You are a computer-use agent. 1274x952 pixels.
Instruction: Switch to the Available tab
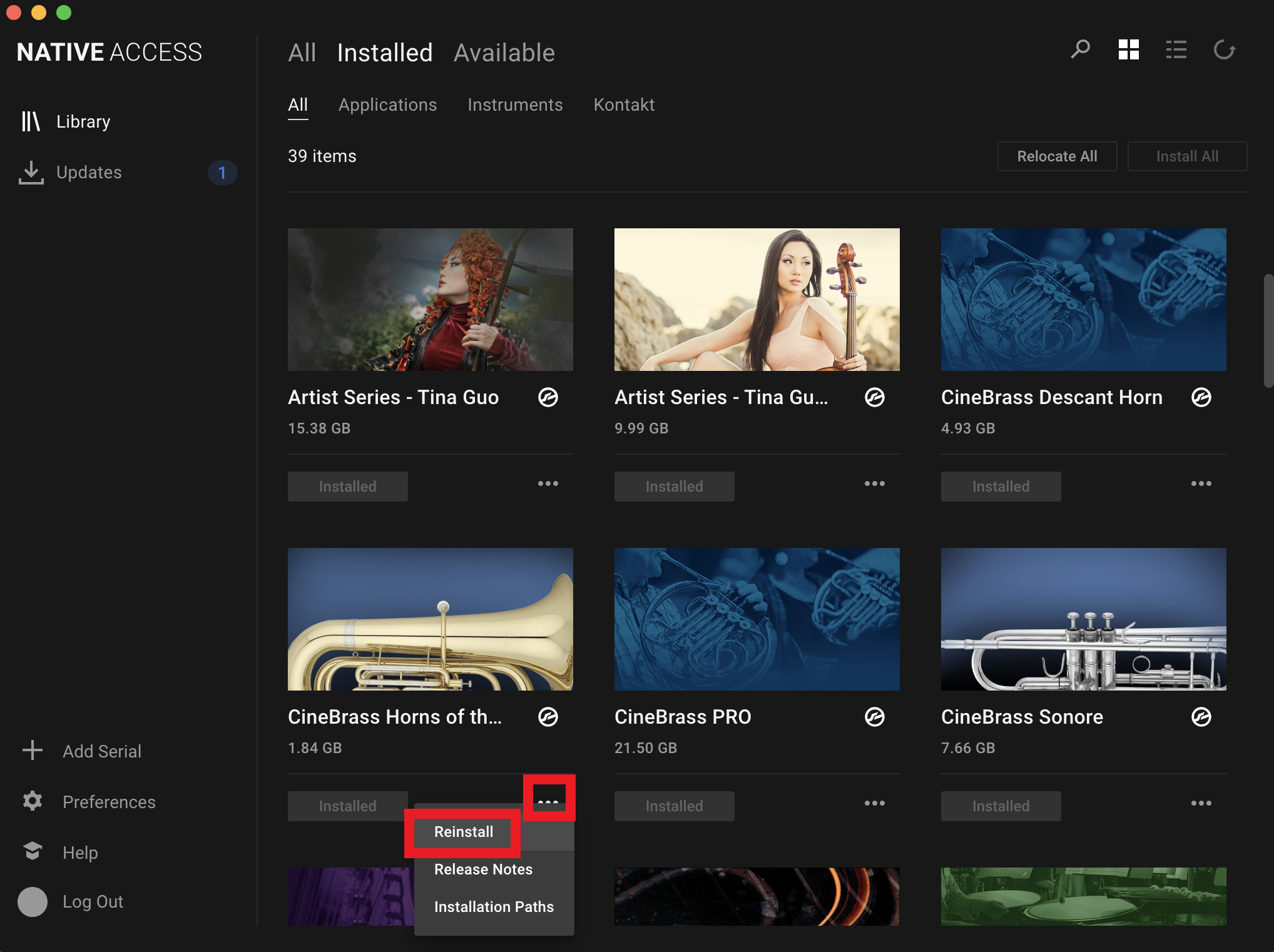504,53
